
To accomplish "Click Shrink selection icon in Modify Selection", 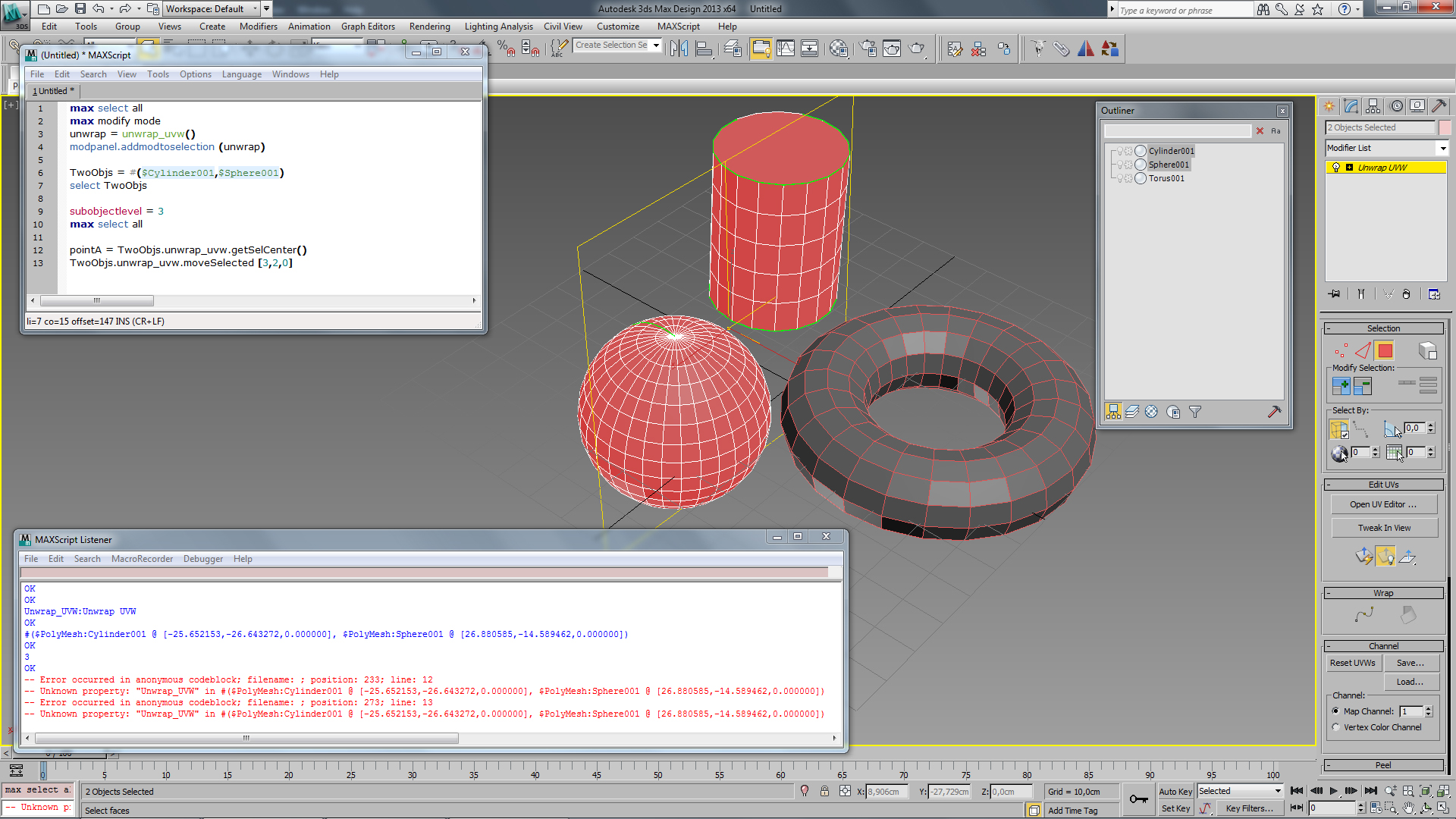I will coord(1363,387).
